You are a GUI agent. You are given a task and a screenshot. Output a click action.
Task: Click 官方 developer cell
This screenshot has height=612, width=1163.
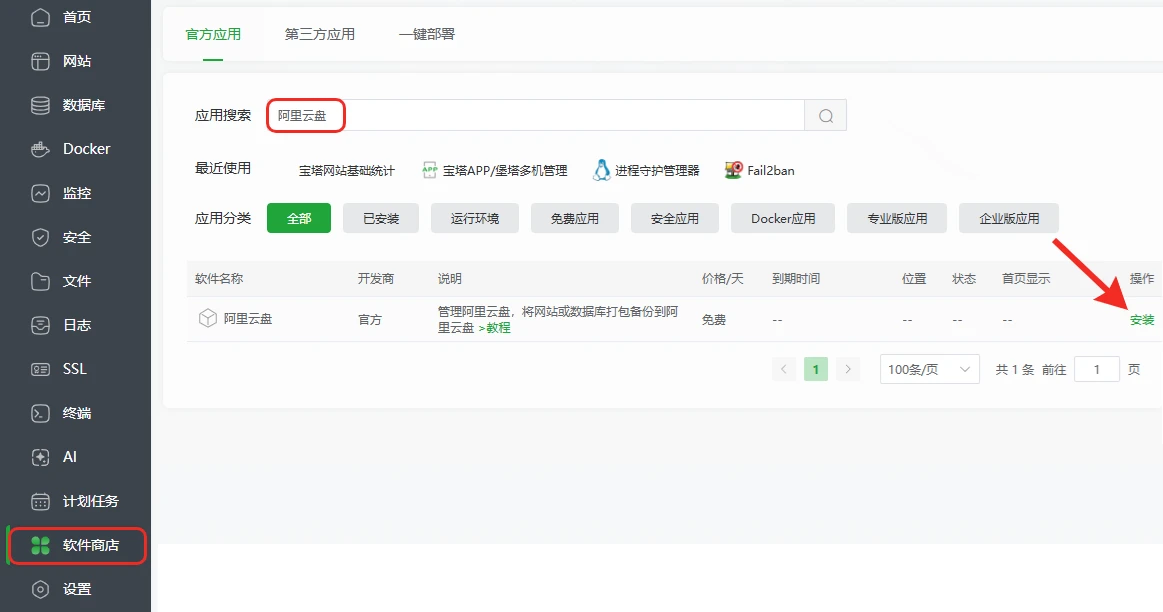(369, 320)
